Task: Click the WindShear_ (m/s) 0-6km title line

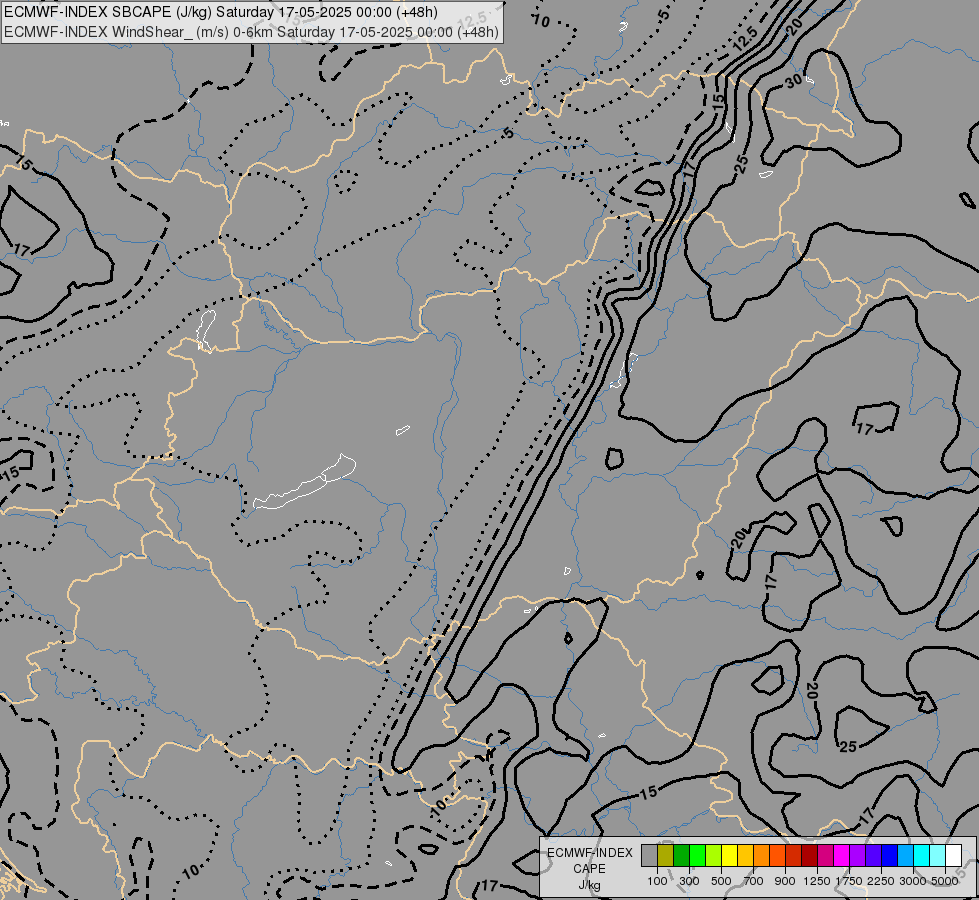Action: coord(252,32)
